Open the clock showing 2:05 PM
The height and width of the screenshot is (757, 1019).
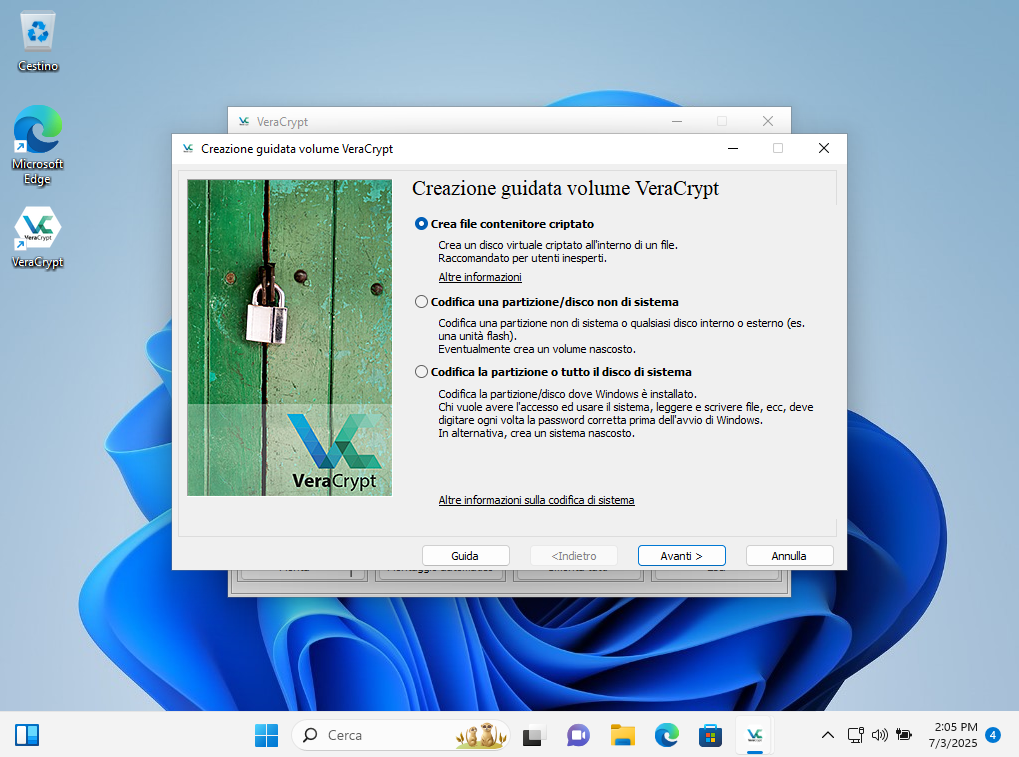tap(955, 735)
